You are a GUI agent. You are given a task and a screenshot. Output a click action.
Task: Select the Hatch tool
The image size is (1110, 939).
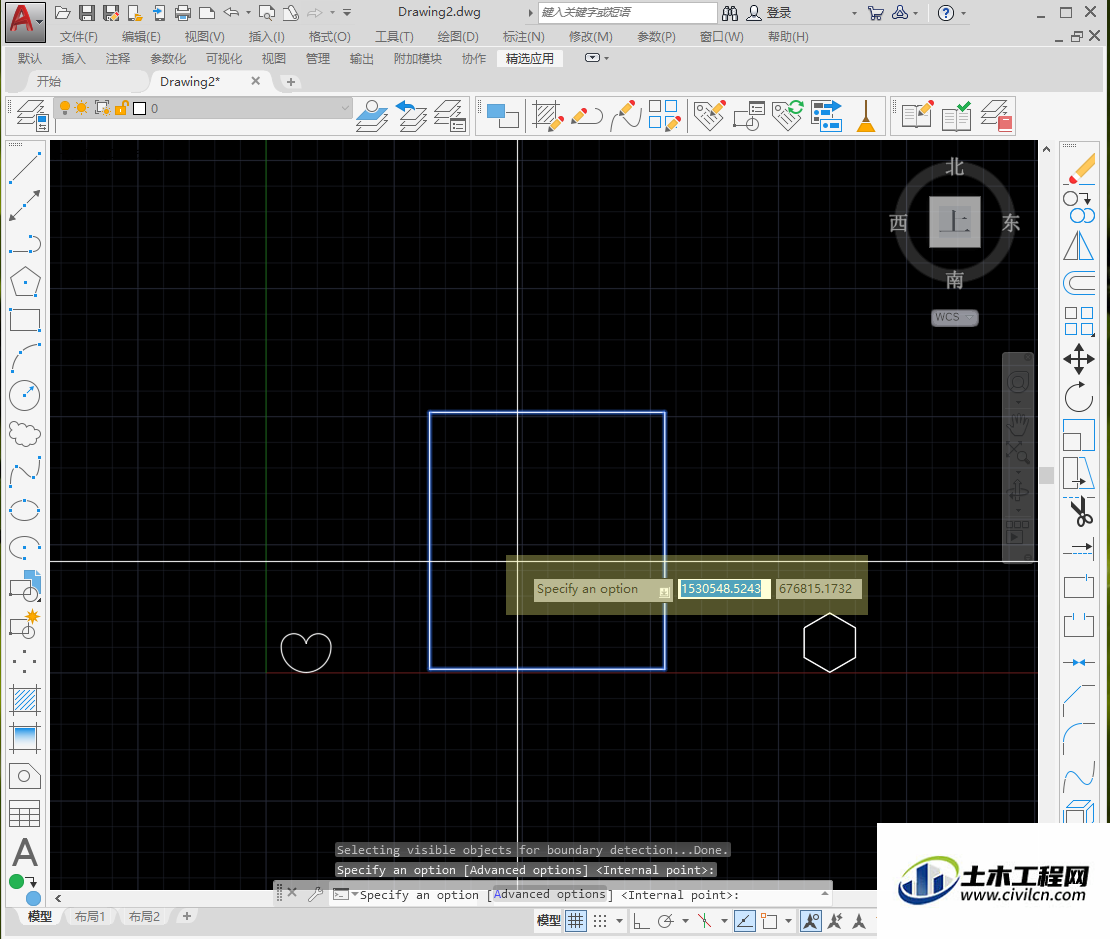coord(25,700)
